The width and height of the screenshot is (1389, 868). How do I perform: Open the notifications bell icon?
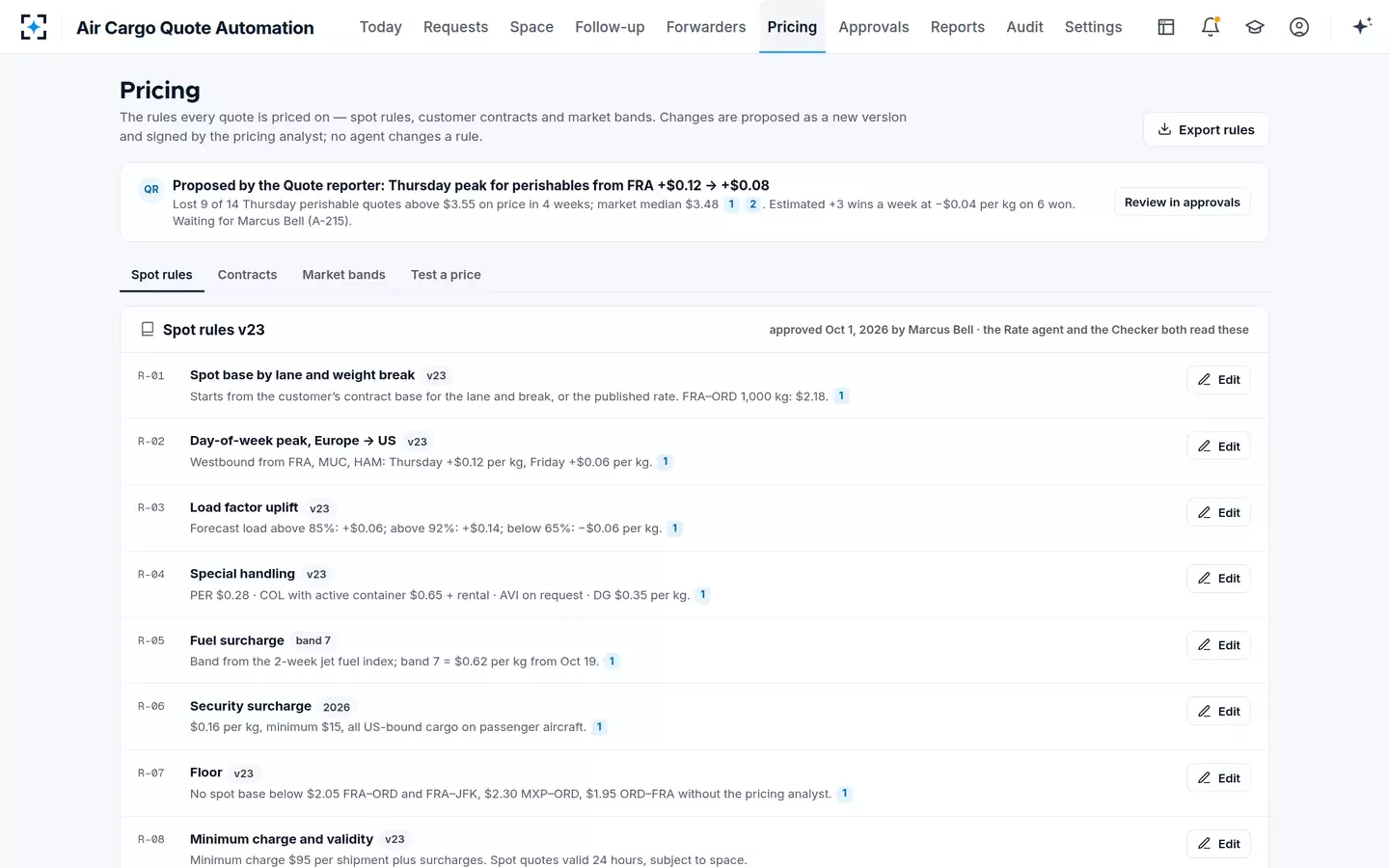[x=1211, y=27]
